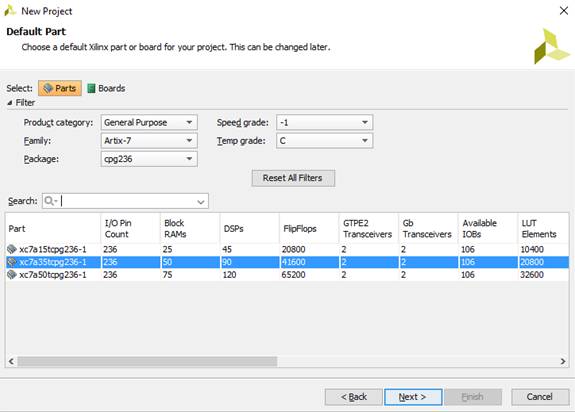The width and height of the screenshot is (575, 412).
Task: Click the Parts chip icon
Action: (48, 88)
